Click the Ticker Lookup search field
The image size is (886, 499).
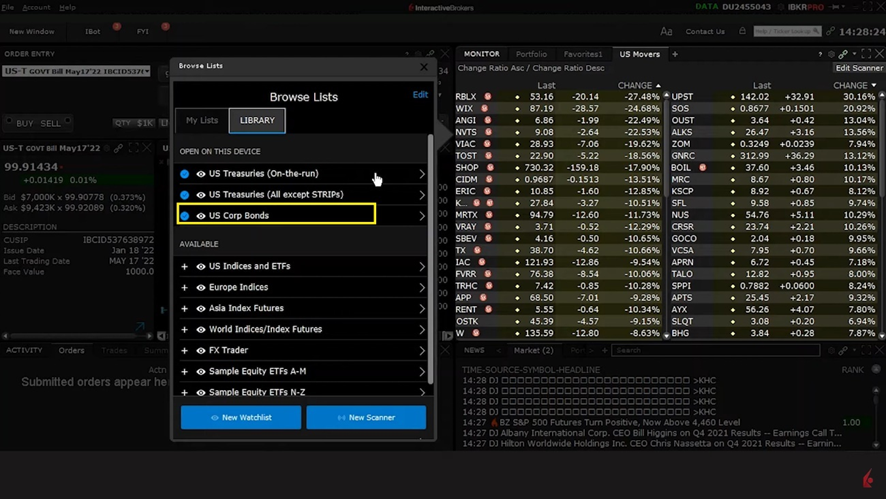(x=787, y=32)
